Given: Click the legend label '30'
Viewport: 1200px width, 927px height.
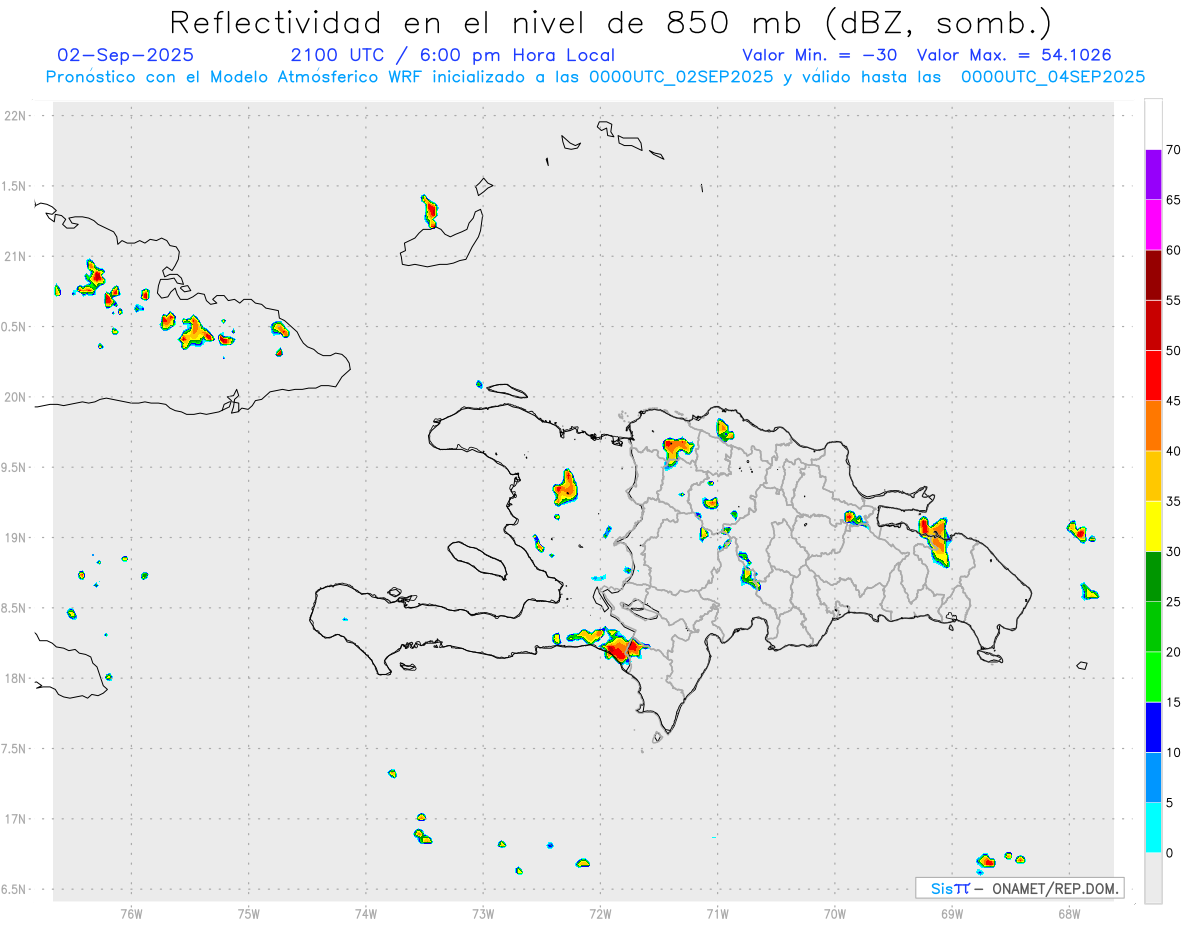Looking at the screenshot, I should click(1175, 552).
